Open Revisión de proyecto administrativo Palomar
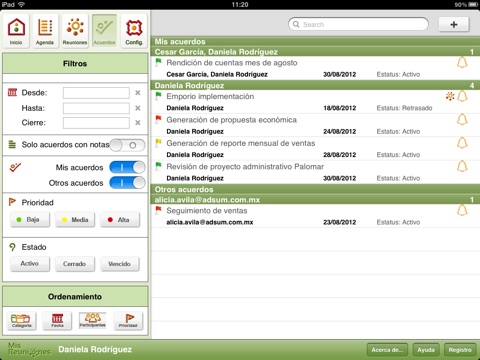Image resolution: width=480 pixels, height=360 pixels. (315, 172)
